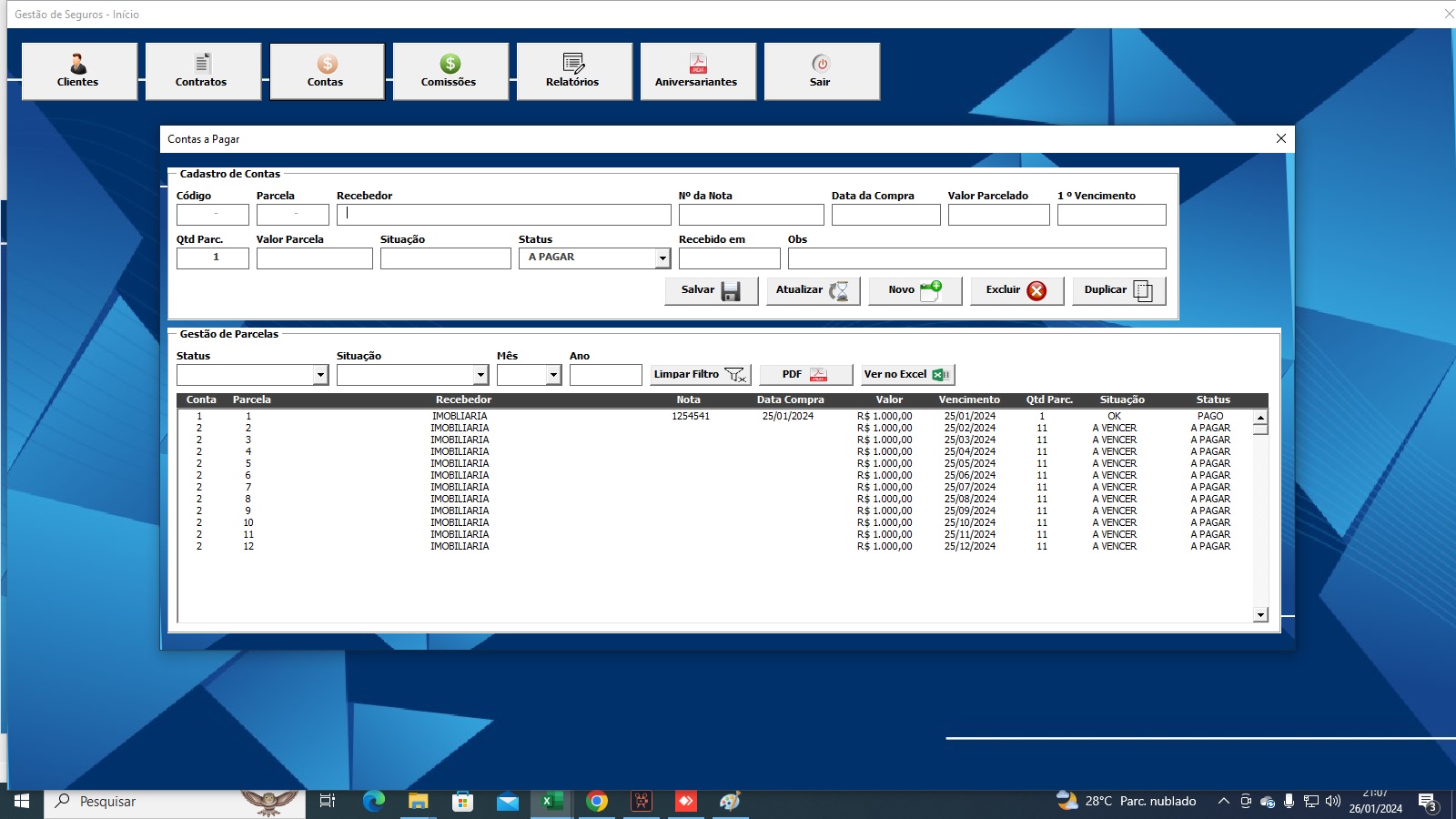The width and height of the screenshot is (1456, 819).
Task: Open the Mês filter dropdown
Action: (x=553, y=375)
